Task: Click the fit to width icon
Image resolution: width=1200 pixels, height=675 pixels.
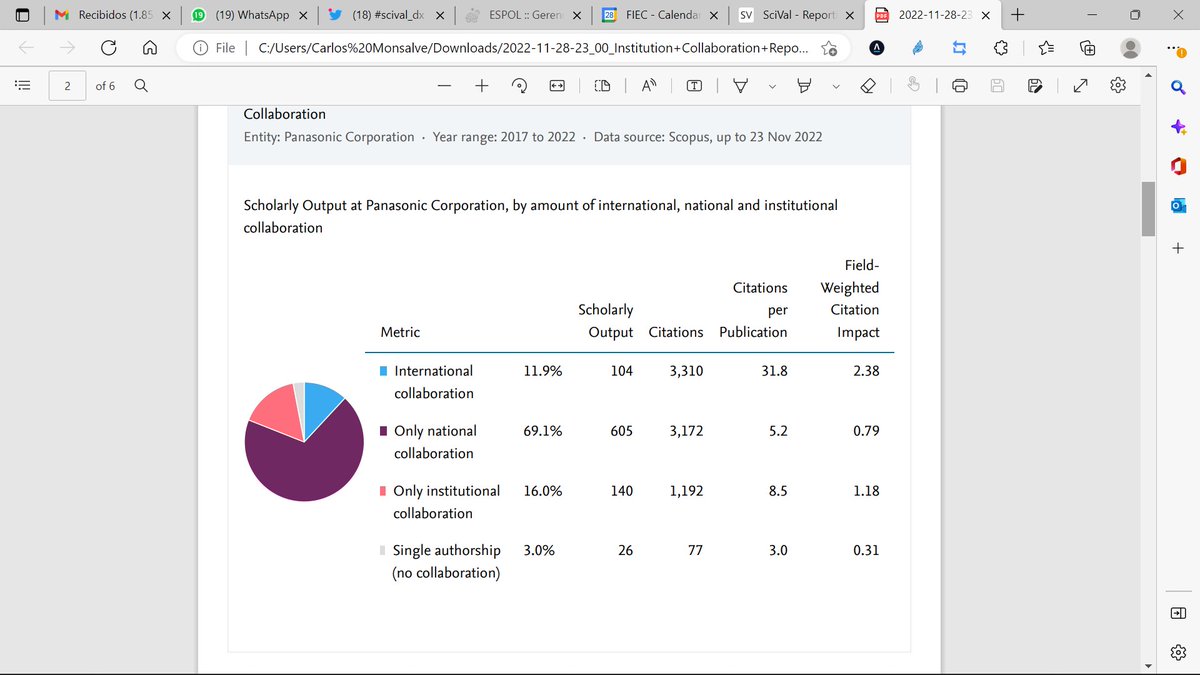Action: pos(558,86)
